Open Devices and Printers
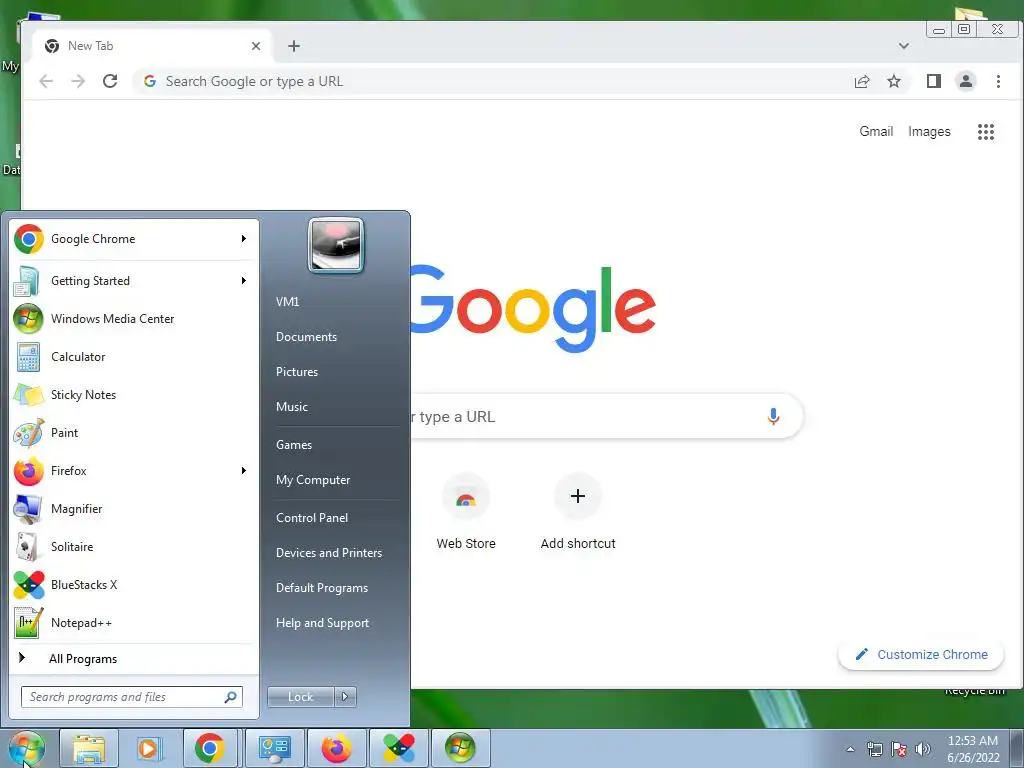 pos(329,553)
